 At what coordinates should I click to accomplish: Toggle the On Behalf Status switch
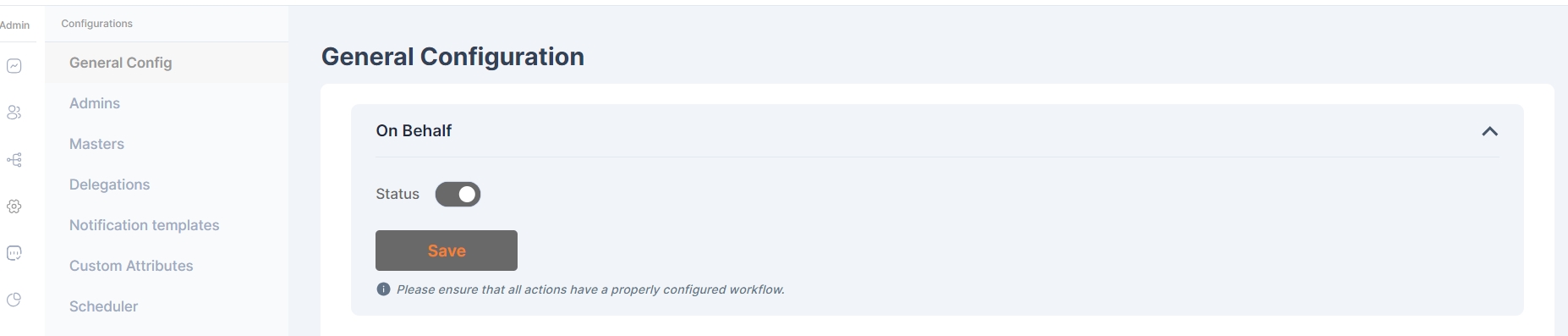pyautogui.click(x=458, y=195)
